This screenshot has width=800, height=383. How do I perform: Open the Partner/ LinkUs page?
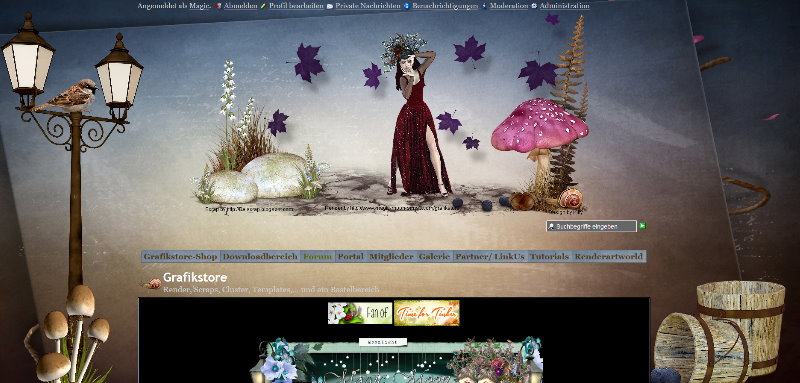click(490, 257)
